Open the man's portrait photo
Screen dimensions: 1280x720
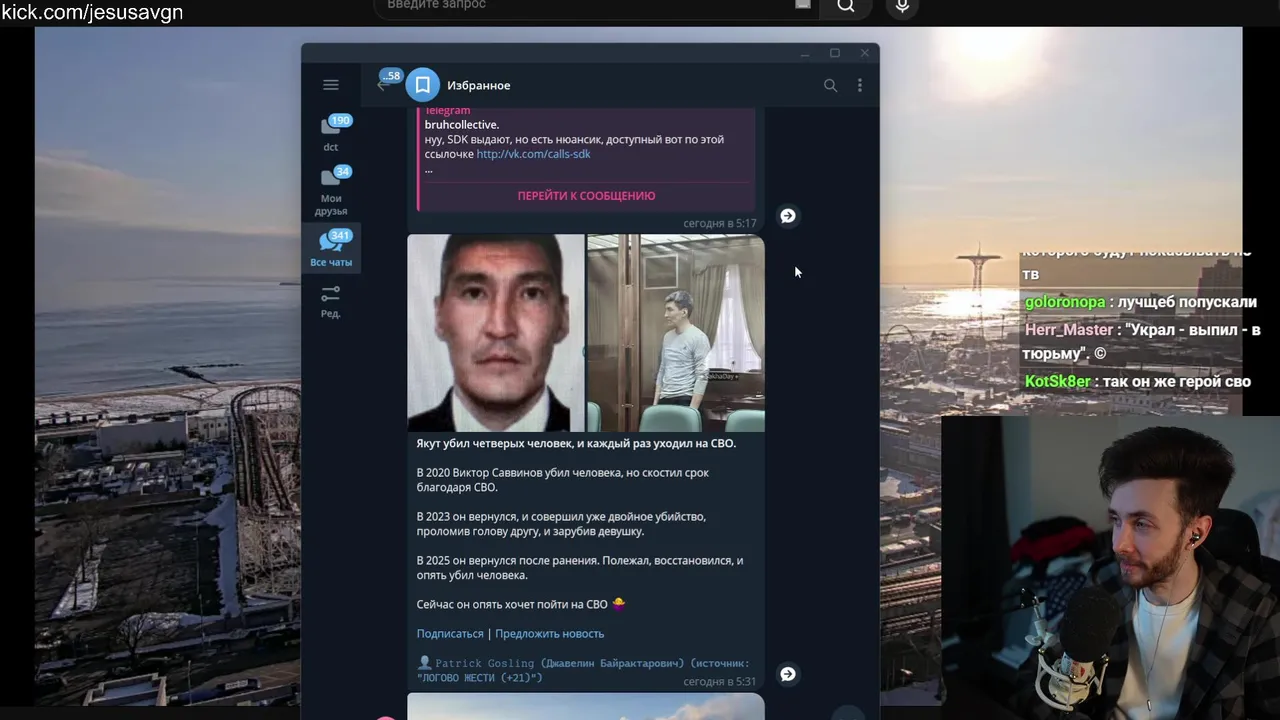(x=496, y=333)
